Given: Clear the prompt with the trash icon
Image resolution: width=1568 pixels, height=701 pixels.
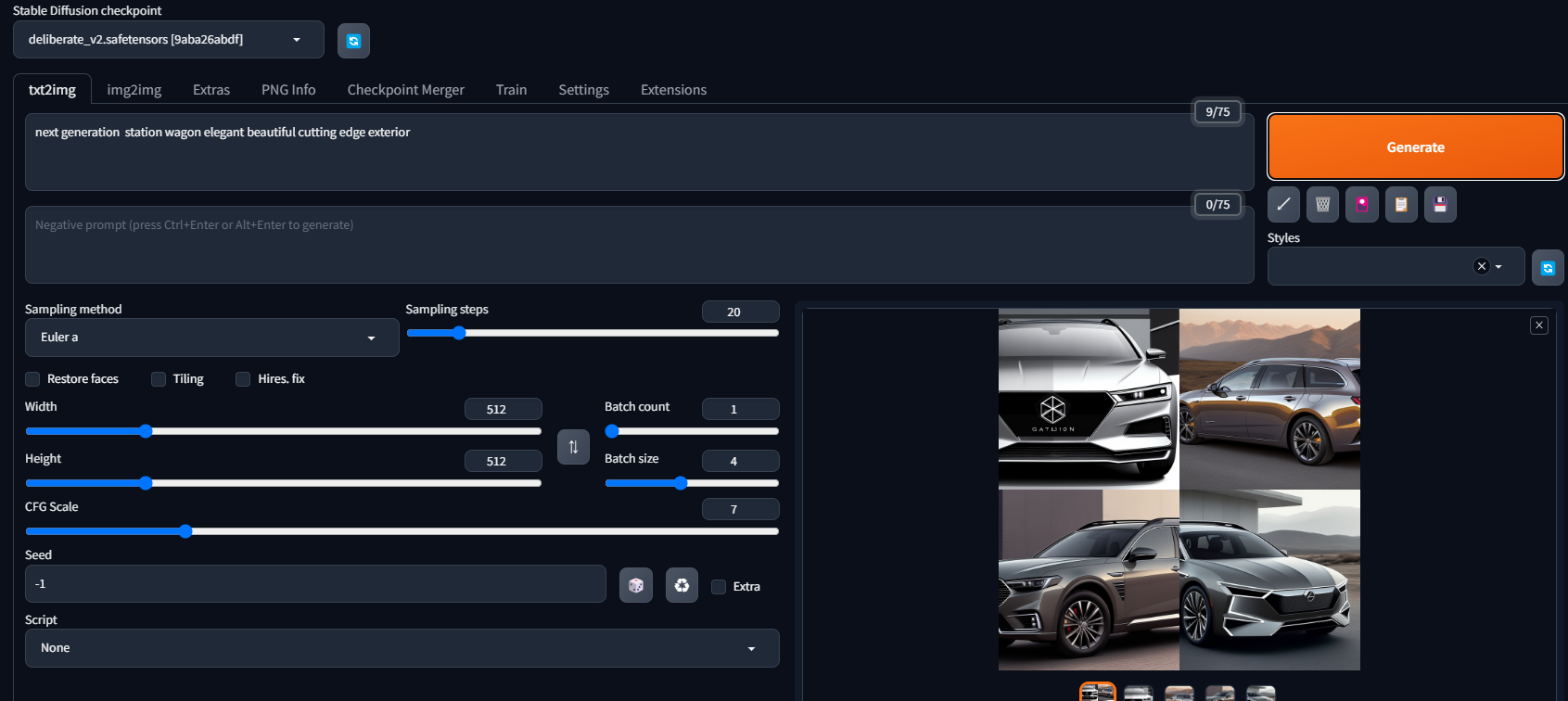Looking at the screenshot, I should tap(1322, 204).
